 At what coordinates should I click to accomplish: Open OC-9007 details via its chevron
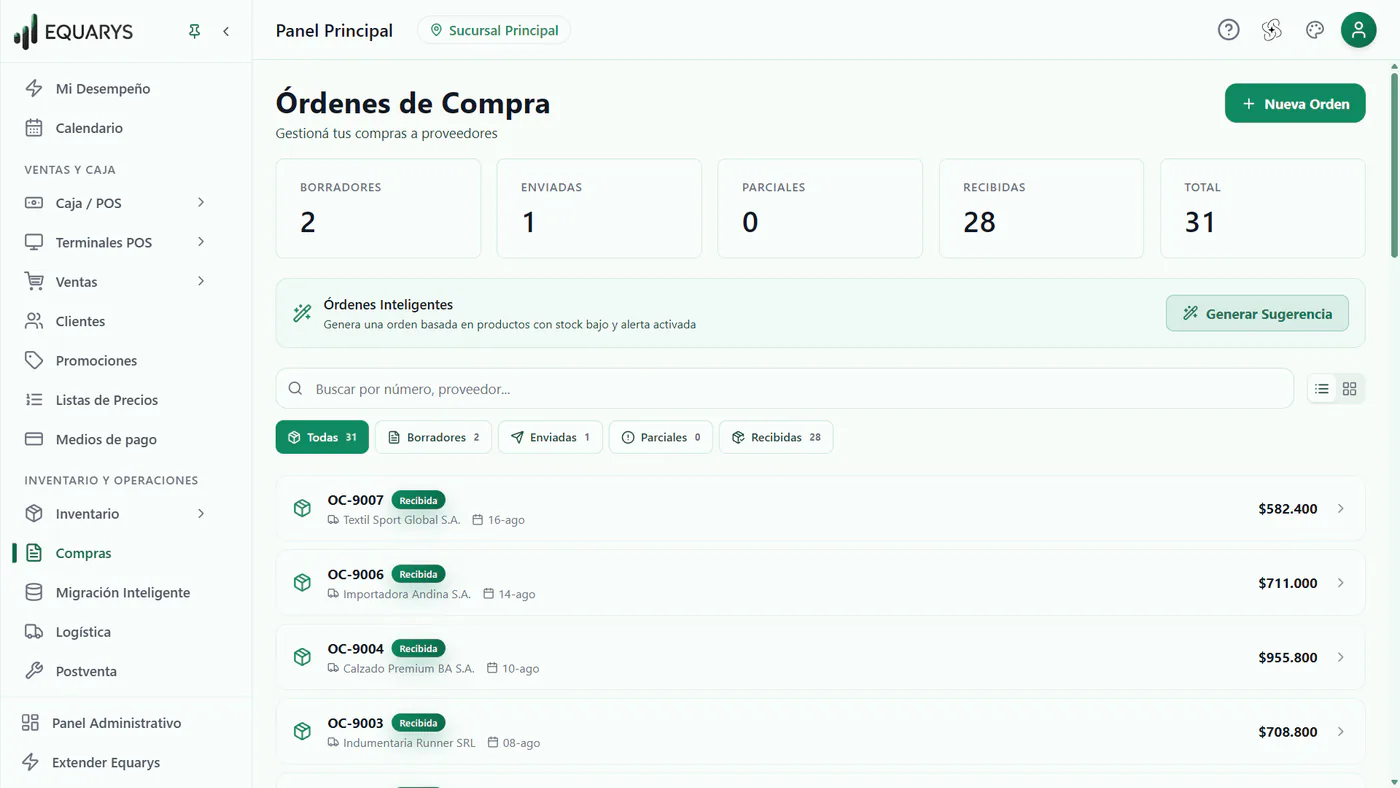[1341, 508]
